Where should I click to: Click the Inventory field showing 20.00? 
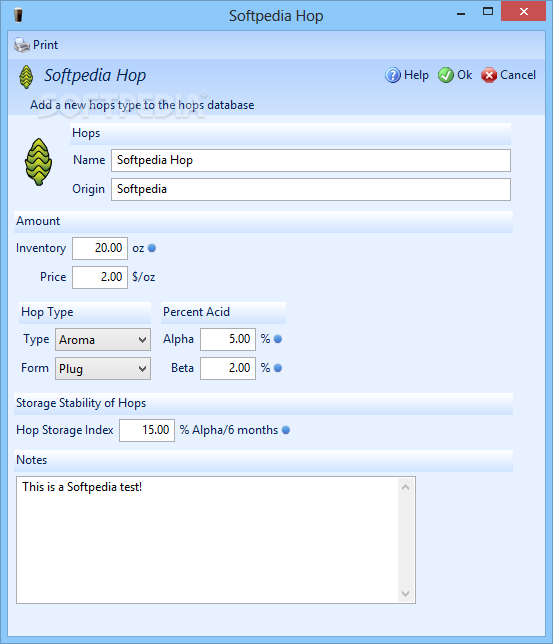pos(100,248)
